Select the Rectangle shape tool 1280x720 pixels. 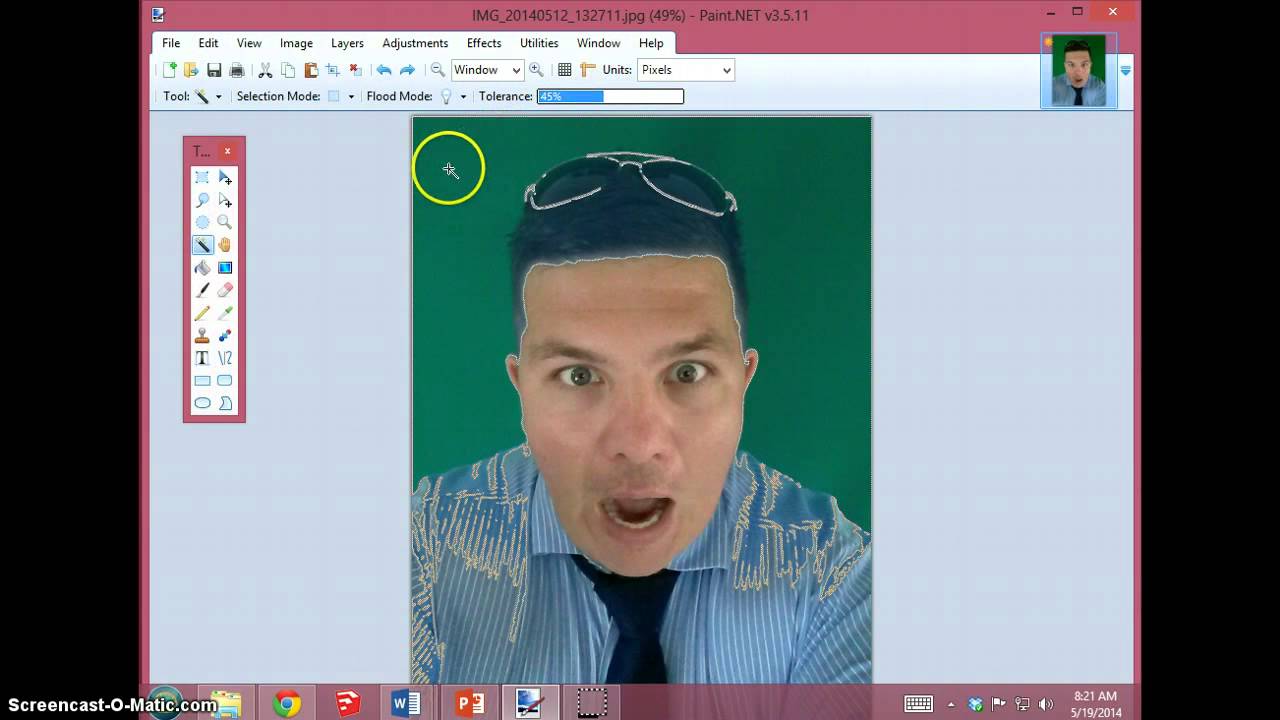click(x=202, y=380)
